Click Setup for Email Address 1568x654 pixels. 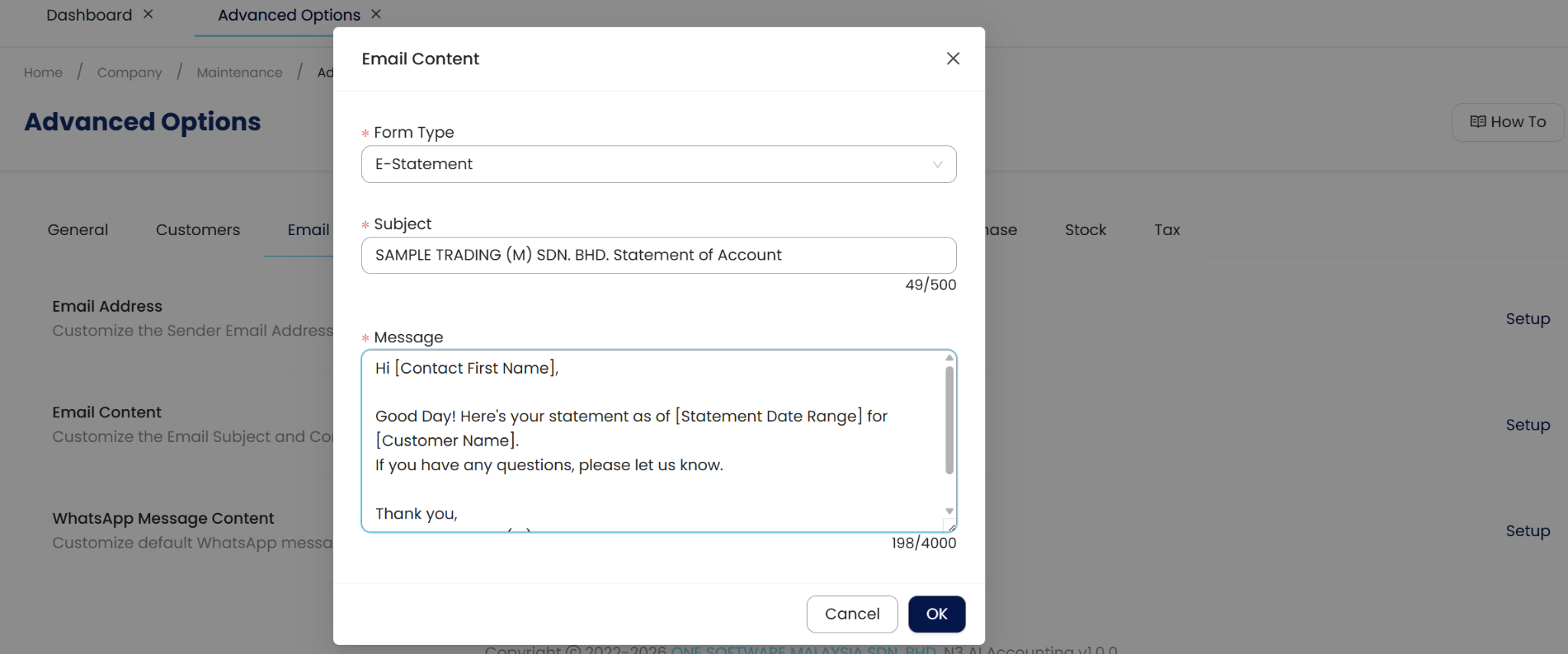[1527, 319]
